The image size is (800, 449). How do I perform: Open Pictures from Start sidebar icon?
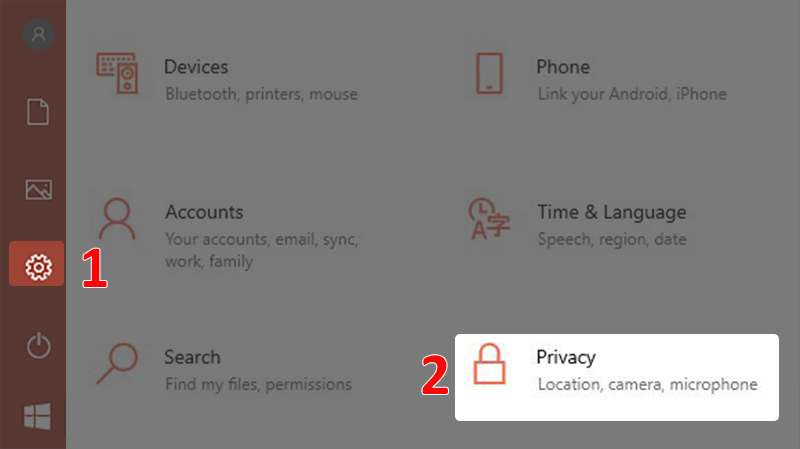(38, 189)
